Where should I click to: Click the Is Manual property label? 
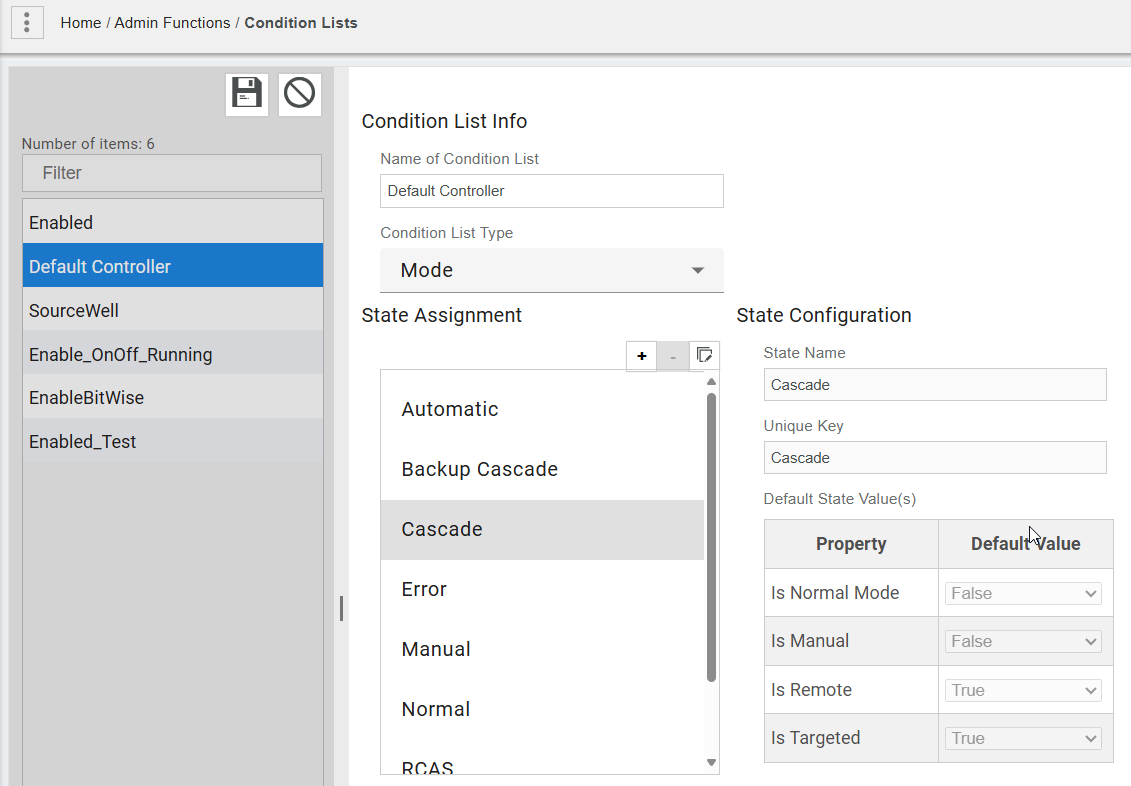tap(809, 641)
